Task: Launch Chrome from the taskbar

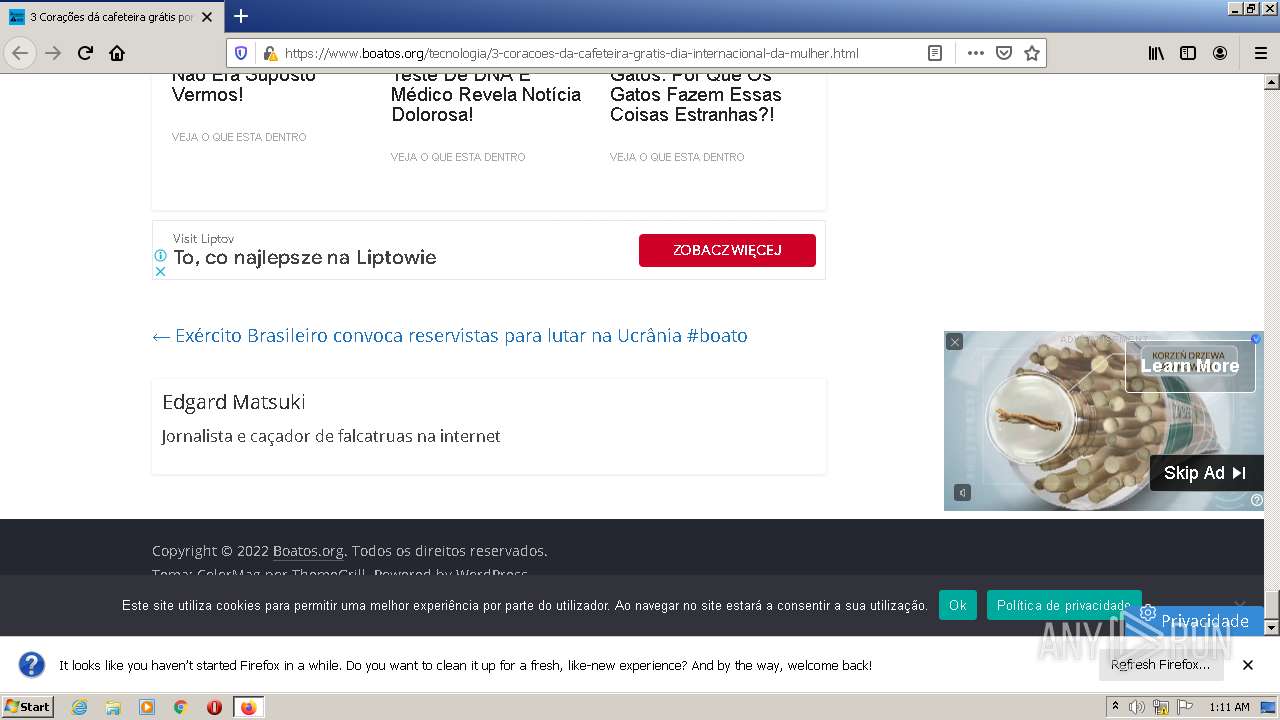Action: click(181, 707)
